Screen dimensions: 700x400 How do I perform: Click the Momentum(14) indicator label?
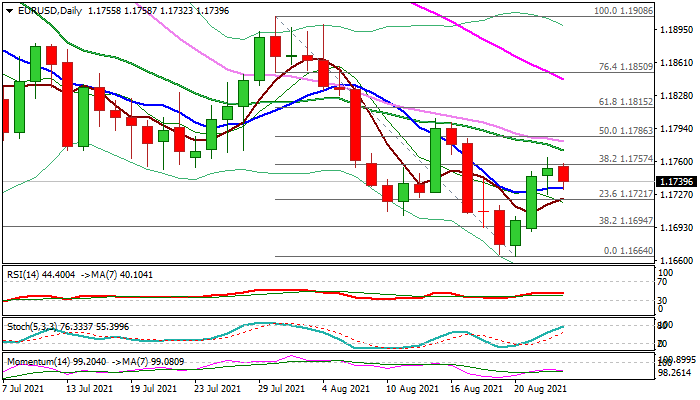pyautogui.click(x=40, y=361)
